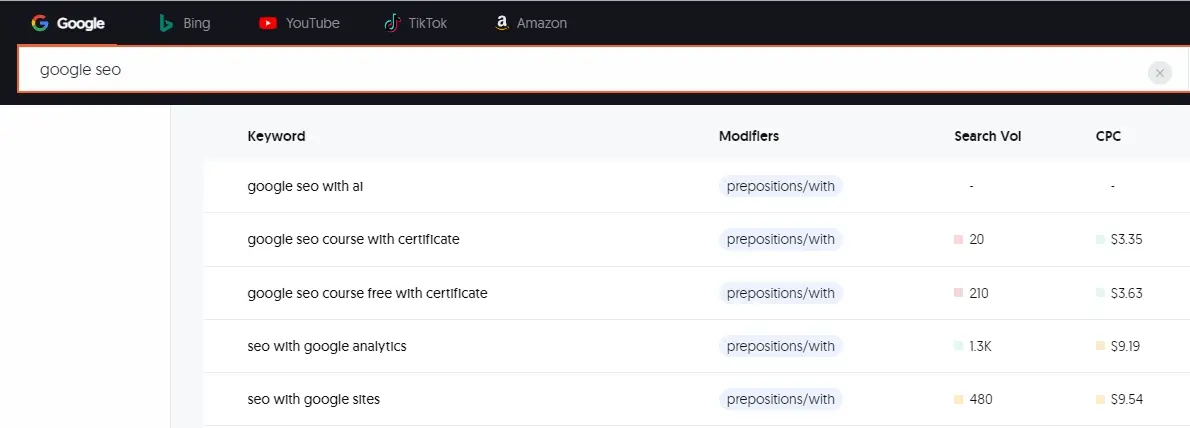
Task: Sort by Search Vol column header
Action: tap(987, 136)
